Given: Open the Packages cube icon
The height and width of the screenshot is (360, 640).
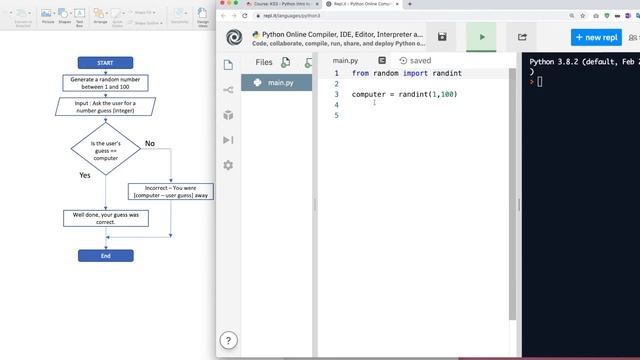Looking at the screenshot, I should (x=228, y=115).
